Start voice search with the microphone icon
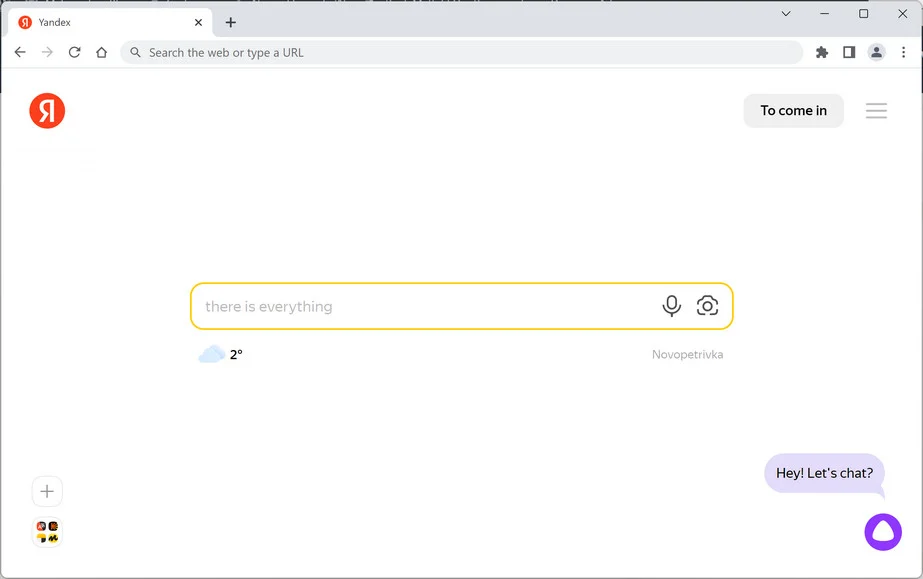923x579 pixels. [672, 306]
